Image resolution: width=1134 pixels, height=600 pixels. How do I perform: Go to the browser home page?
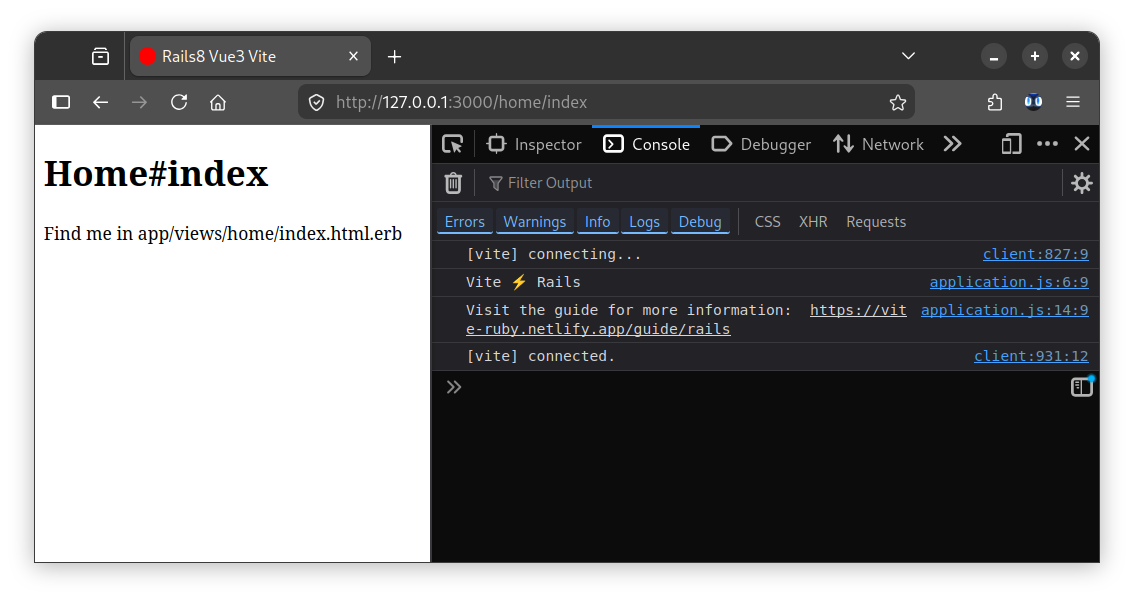(218, 102)
